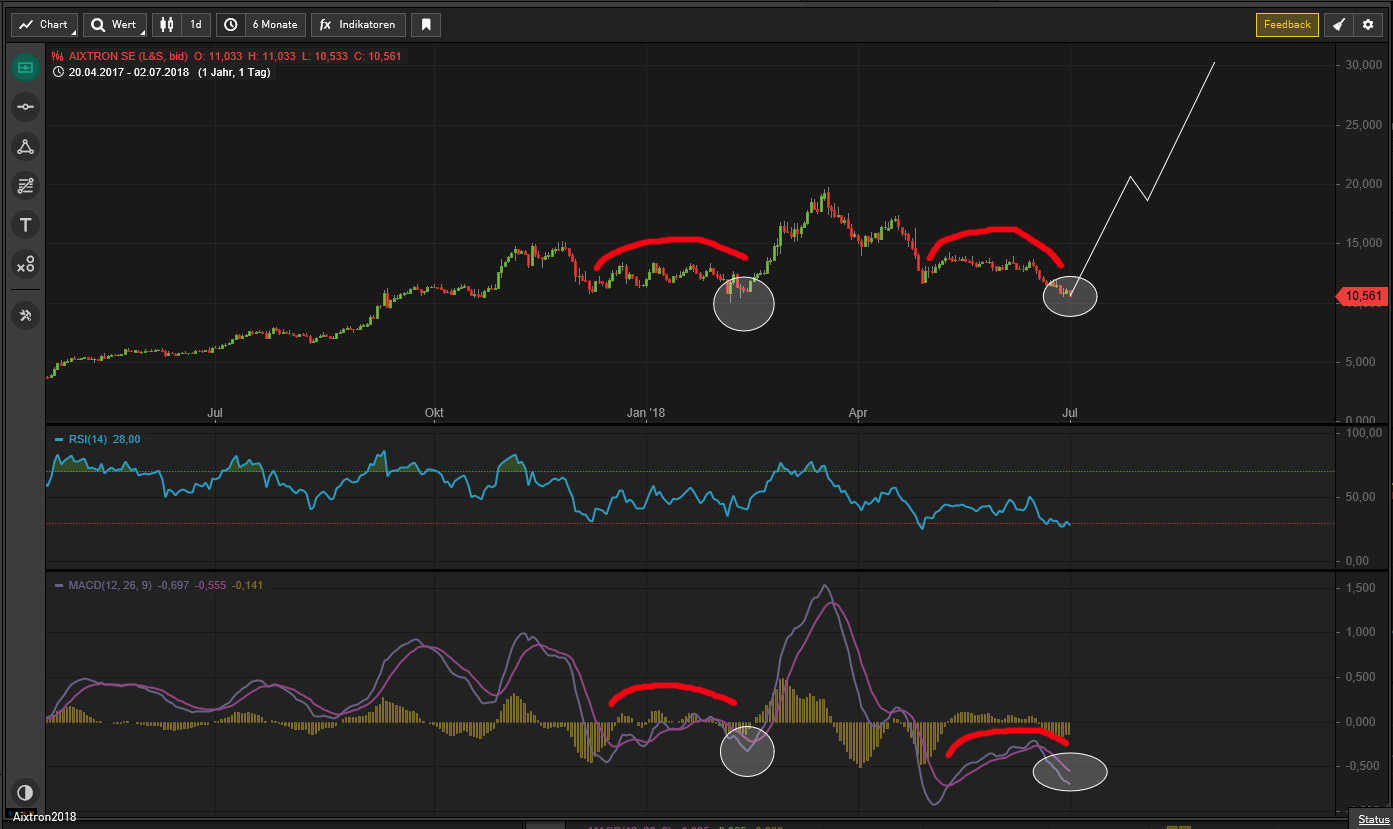Open the Status link at bottom right

point(1375,820)
